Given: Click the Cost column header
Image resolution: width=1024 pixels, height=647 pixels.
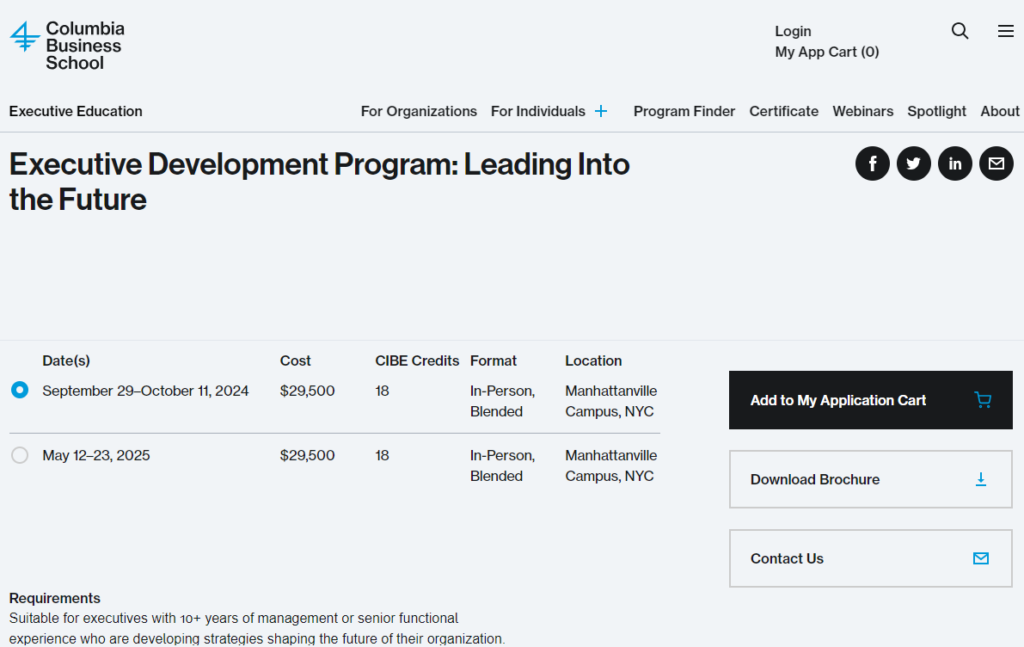Looking at the screenshot, I should pos(295,361).
